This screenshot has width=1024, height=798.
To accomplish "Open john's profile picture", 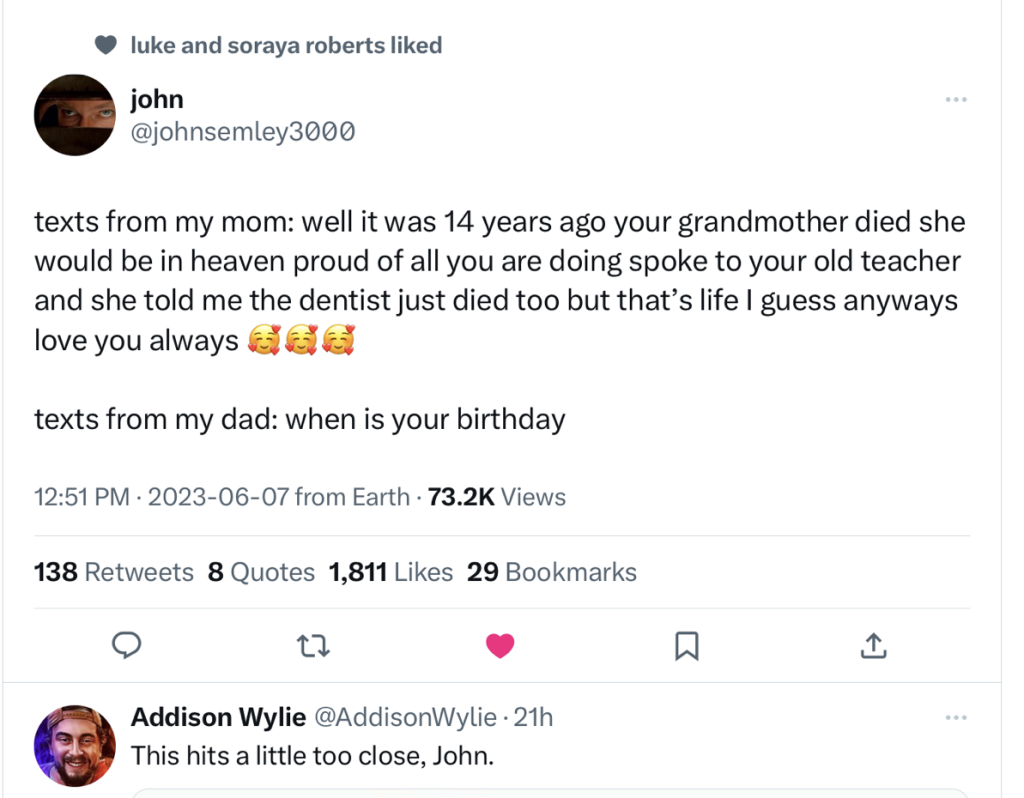I will point(75,114).
